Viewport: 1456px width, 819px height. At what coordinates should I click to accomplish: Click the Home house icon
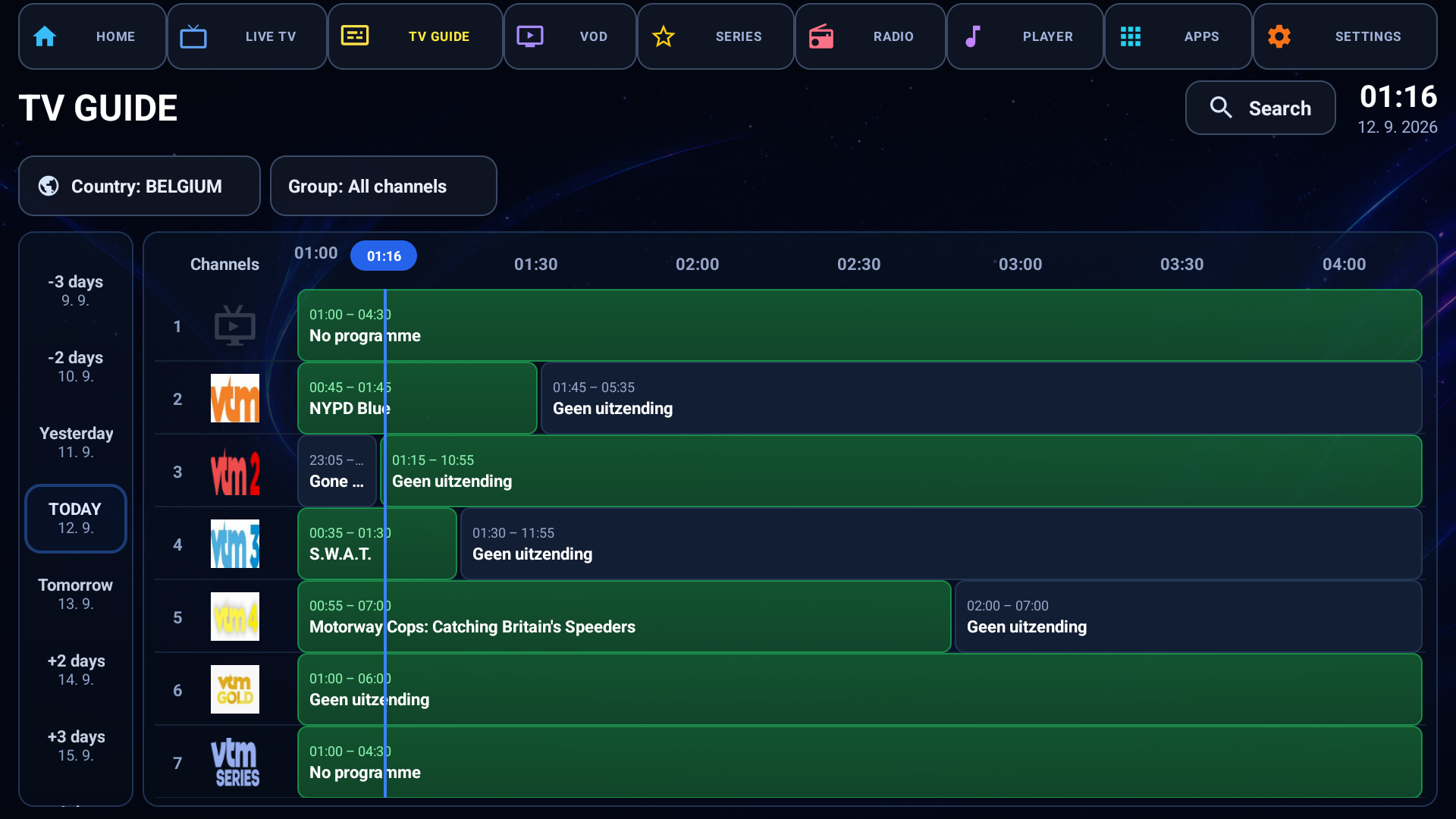point(45,36)
